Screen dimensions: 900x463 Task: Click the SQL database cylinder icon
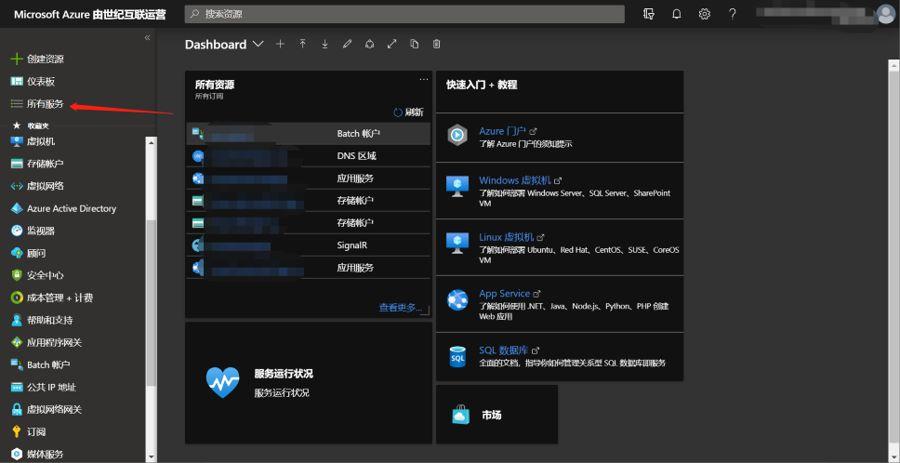click(457, 356)
